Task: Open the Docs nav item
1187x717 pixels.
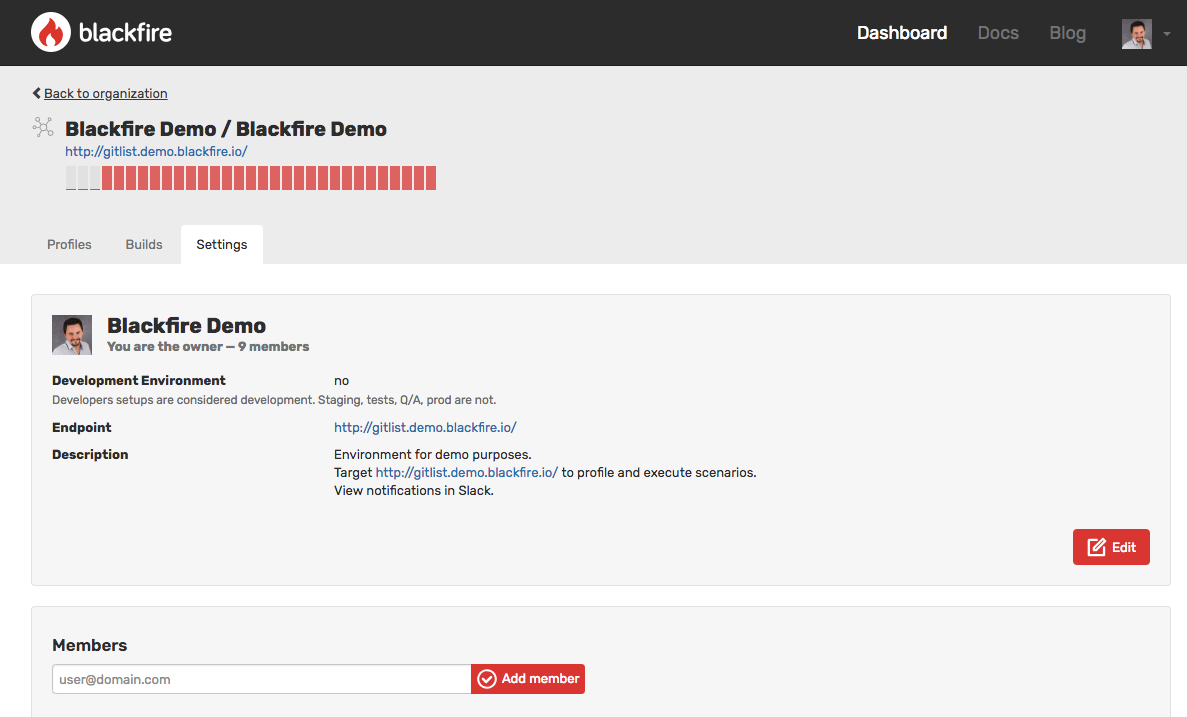Action: (x=998, y=33)
